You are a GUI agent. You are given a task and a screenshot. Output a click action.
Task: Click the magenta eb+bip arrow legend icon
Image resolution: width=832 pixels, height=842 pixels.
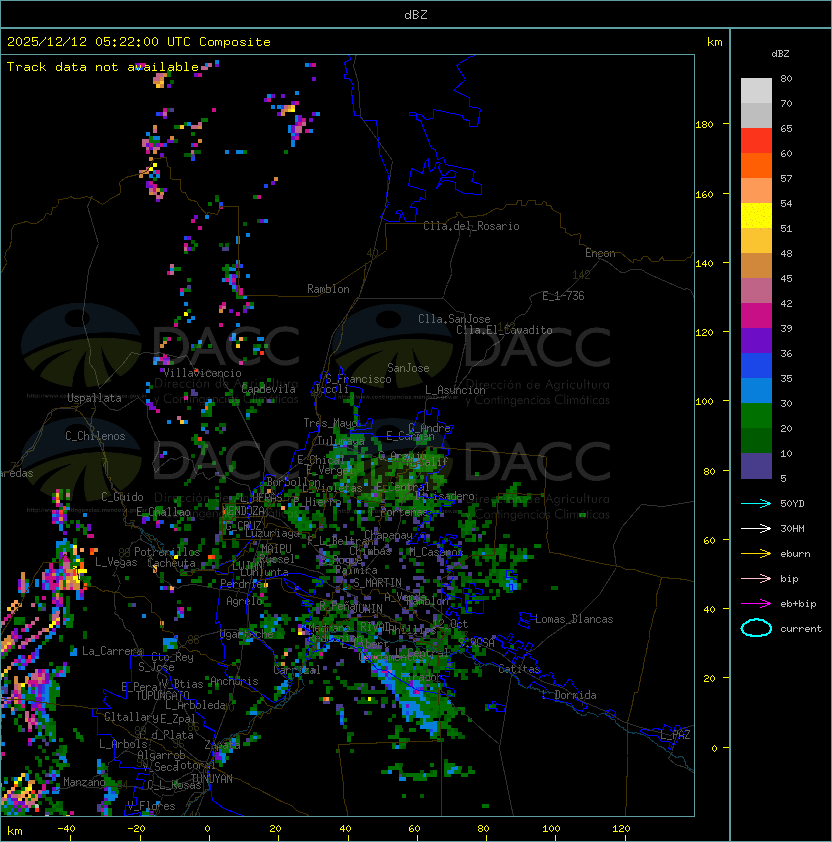[756, 604]
